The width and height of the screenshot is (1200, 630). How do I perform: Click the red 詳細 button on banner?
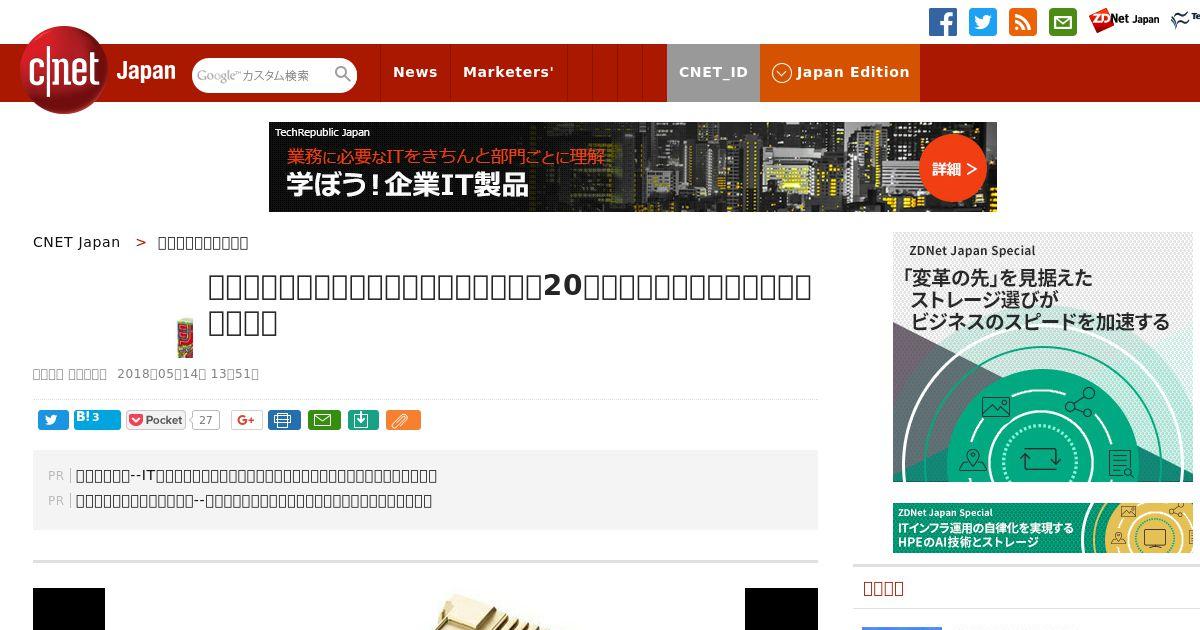(x=954, y=169)
